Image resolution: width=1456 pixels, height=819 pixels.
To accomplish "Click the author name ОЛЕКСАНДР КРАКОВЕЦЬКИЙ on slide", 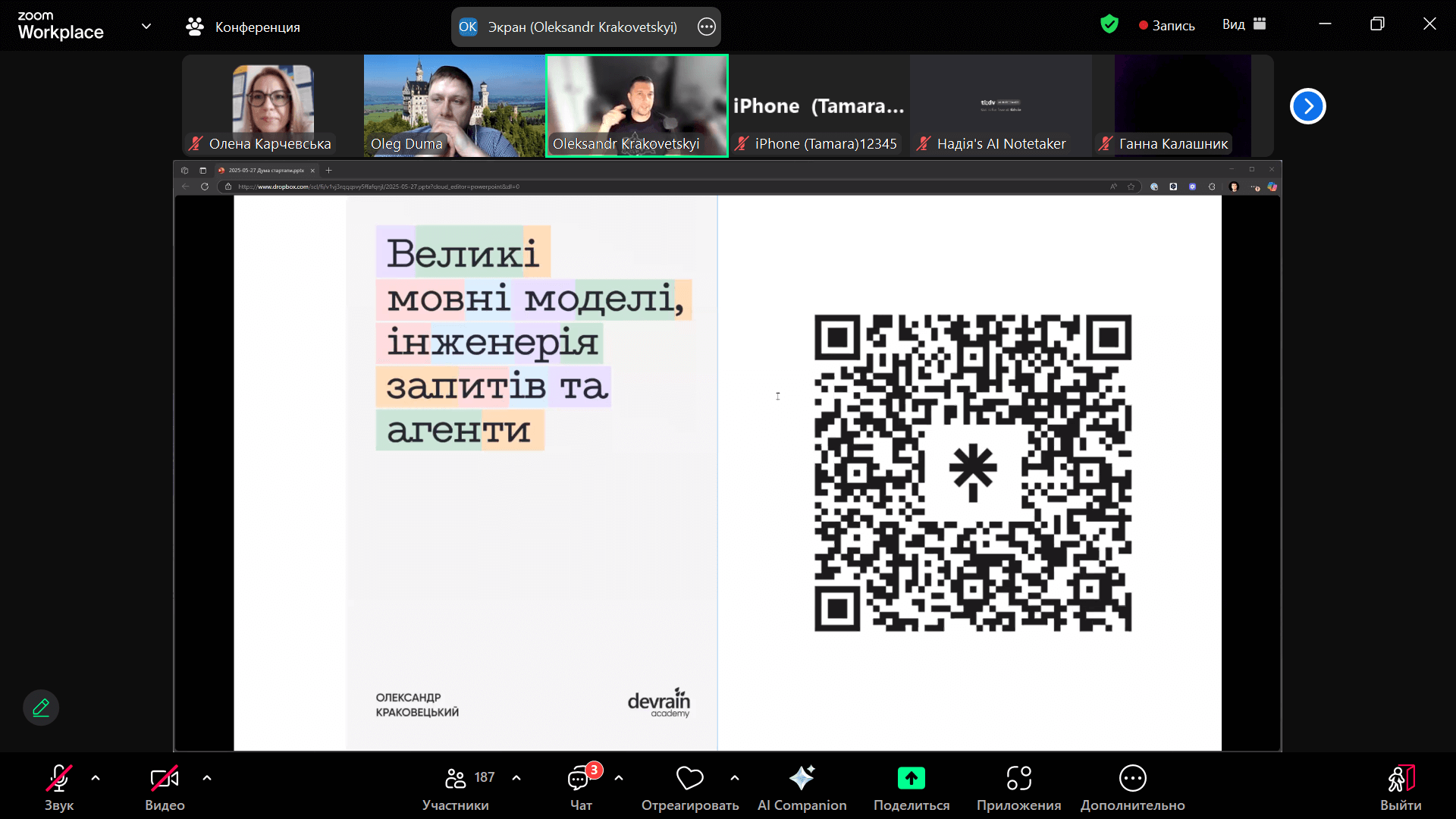I will pos(417,704).
